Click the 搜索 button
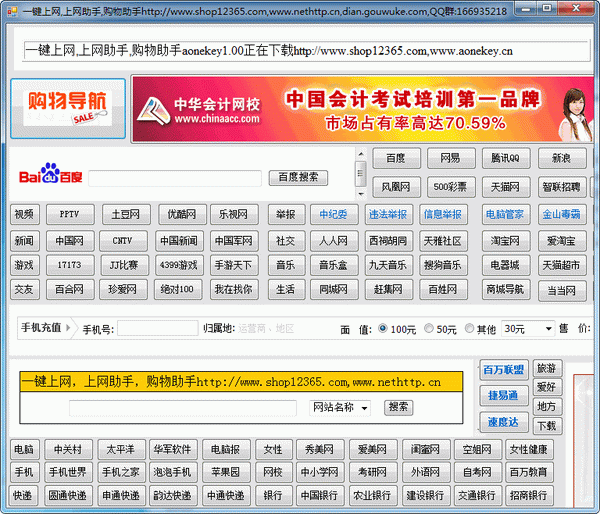 [398, 407]
